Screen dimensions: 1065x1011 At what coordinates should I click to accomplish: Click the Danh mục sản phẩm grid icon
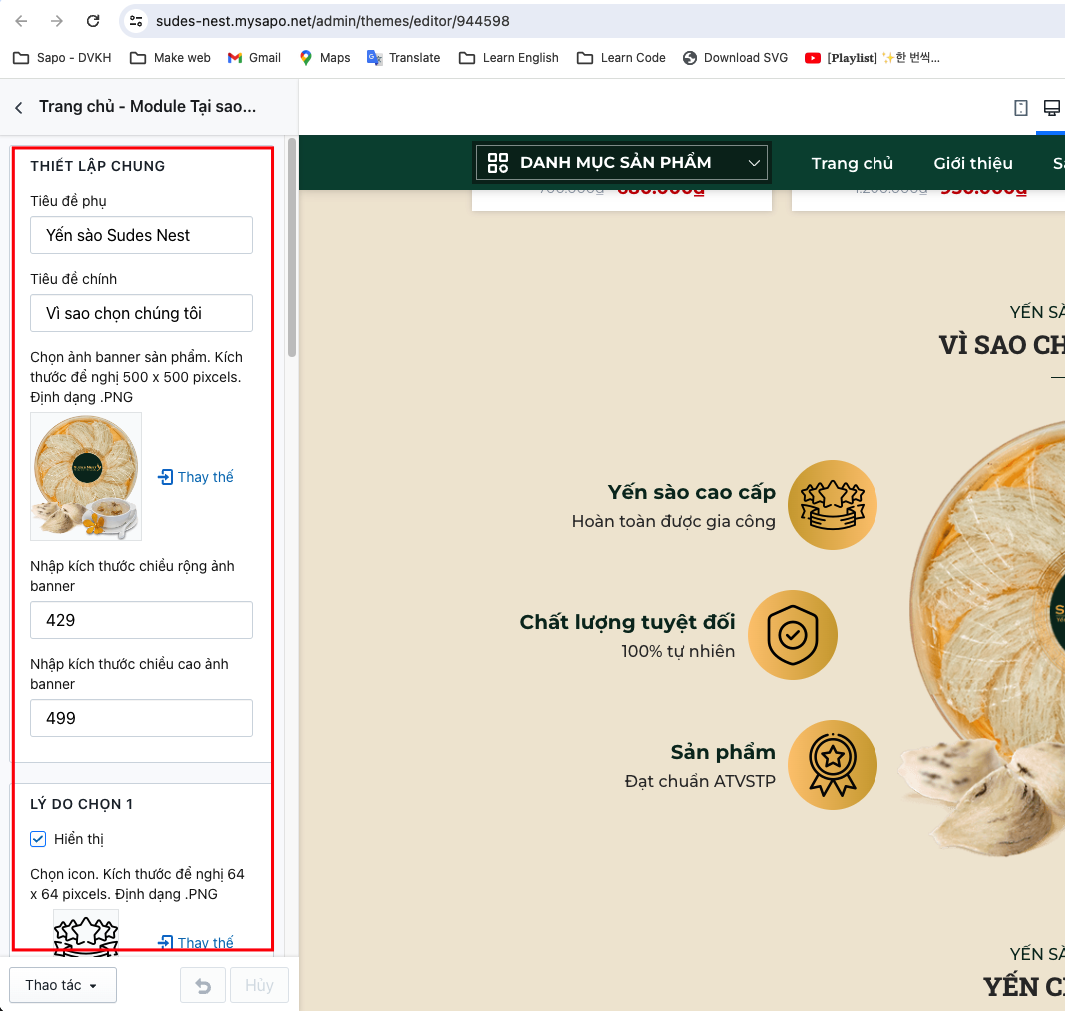tap(498, 162)
